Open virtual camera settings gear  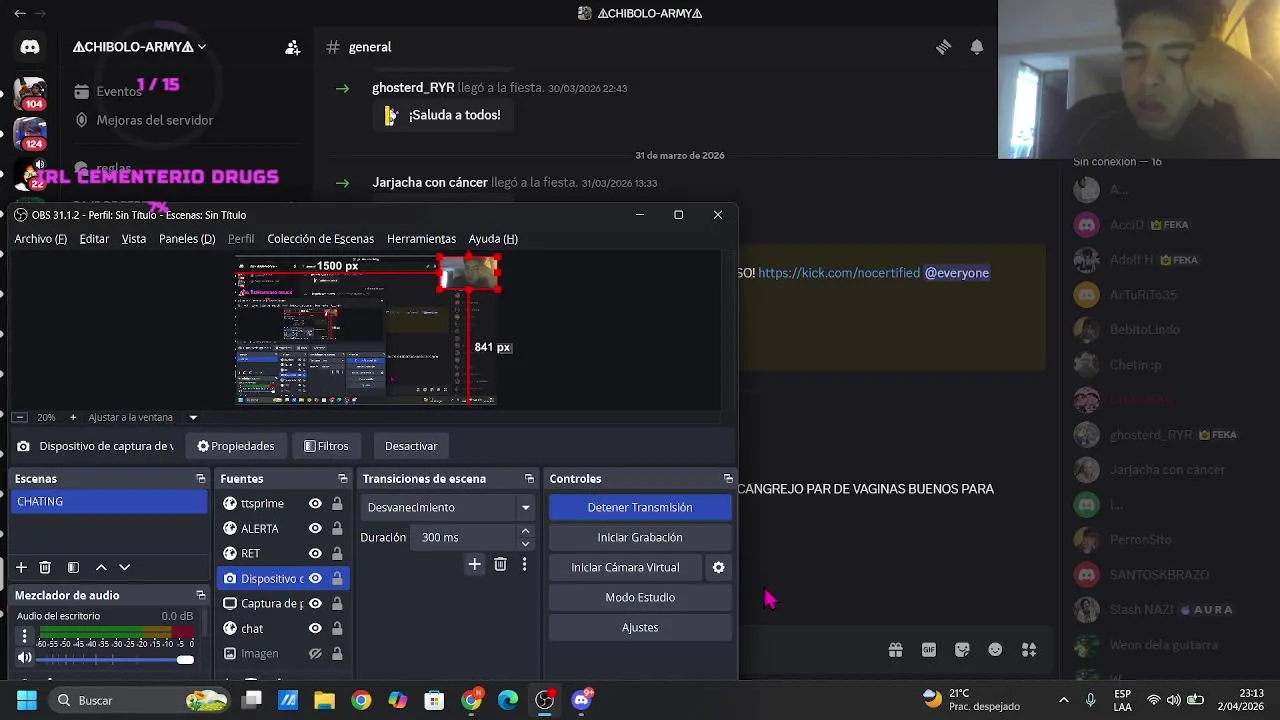pos(718,567)
